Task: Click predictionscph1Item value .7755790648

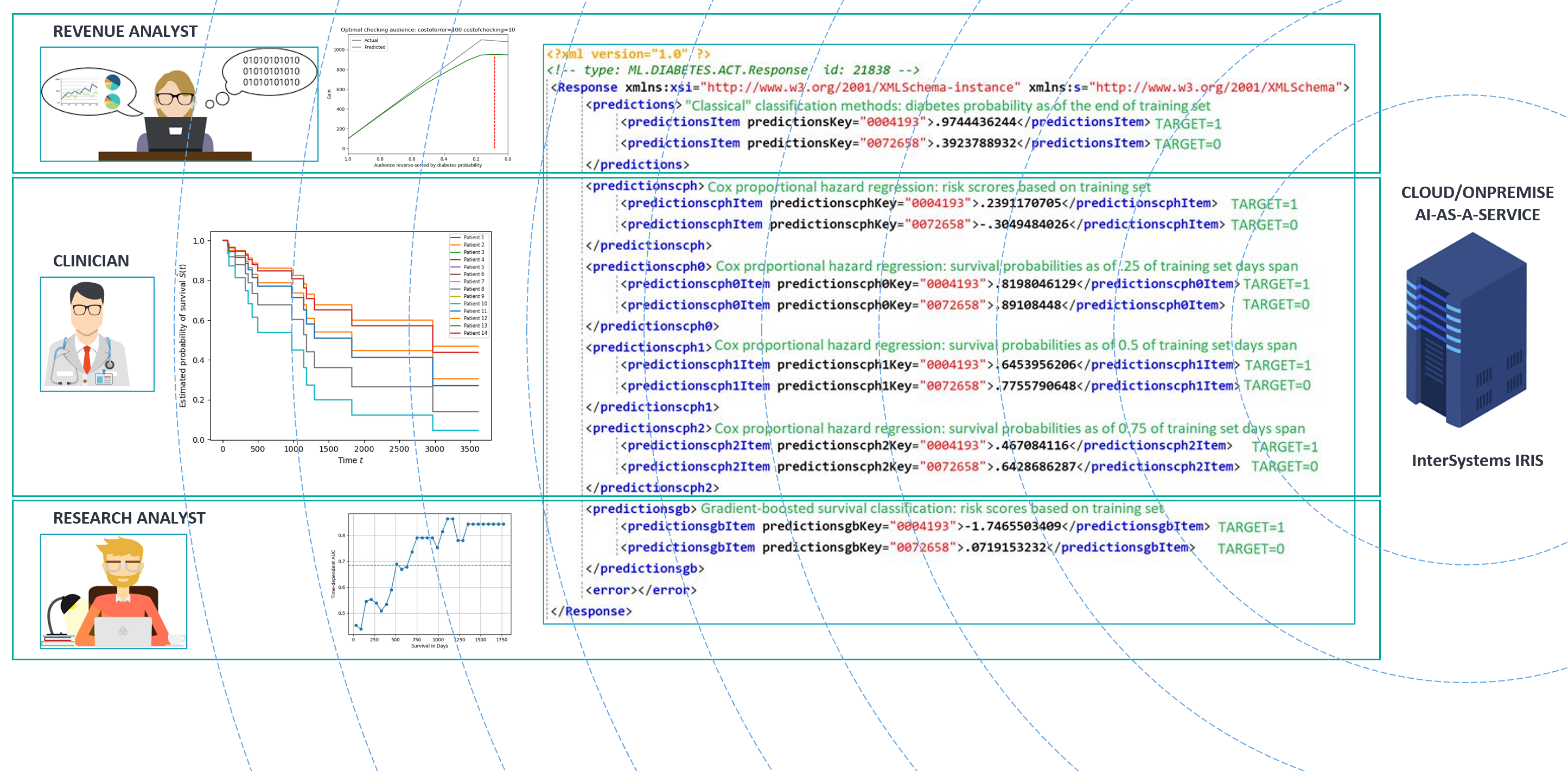Action: pos(1035,386)
